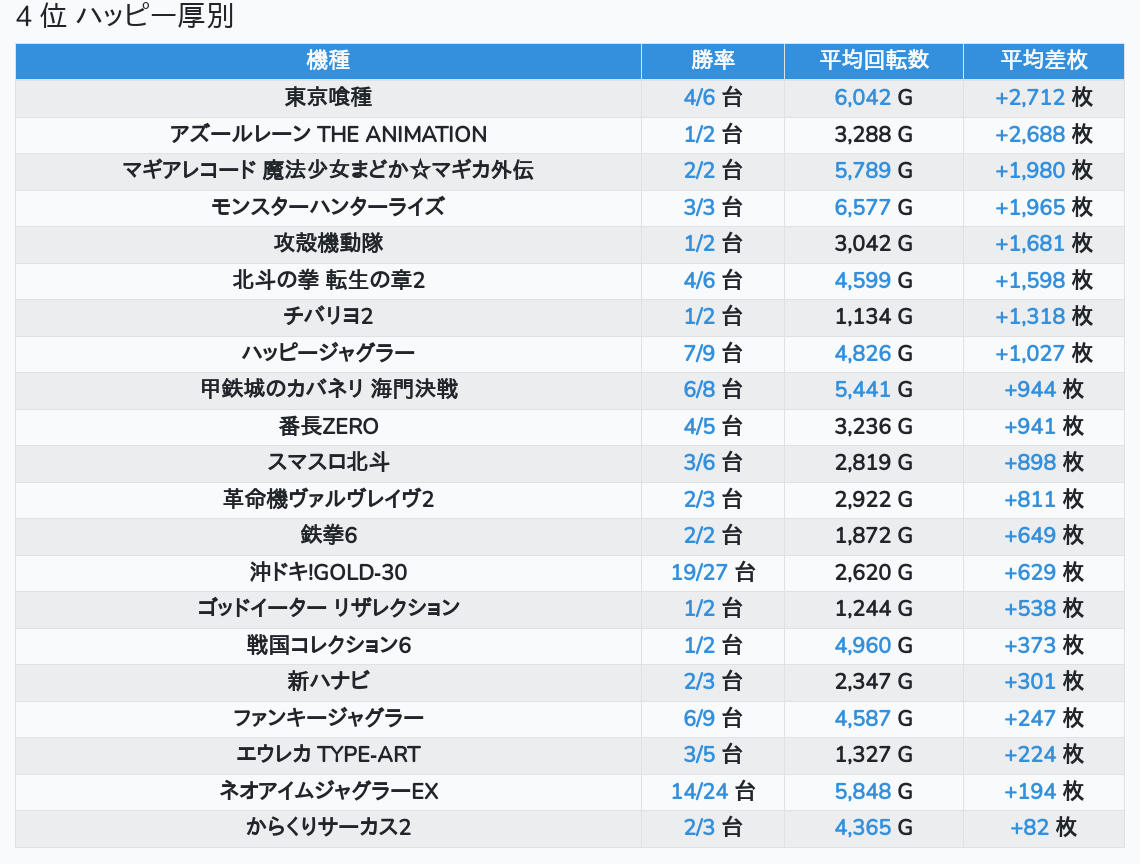Screen dimensions: 1140x864
Task: Click the 新ハナビ machine name
Action: pos(328,681)
